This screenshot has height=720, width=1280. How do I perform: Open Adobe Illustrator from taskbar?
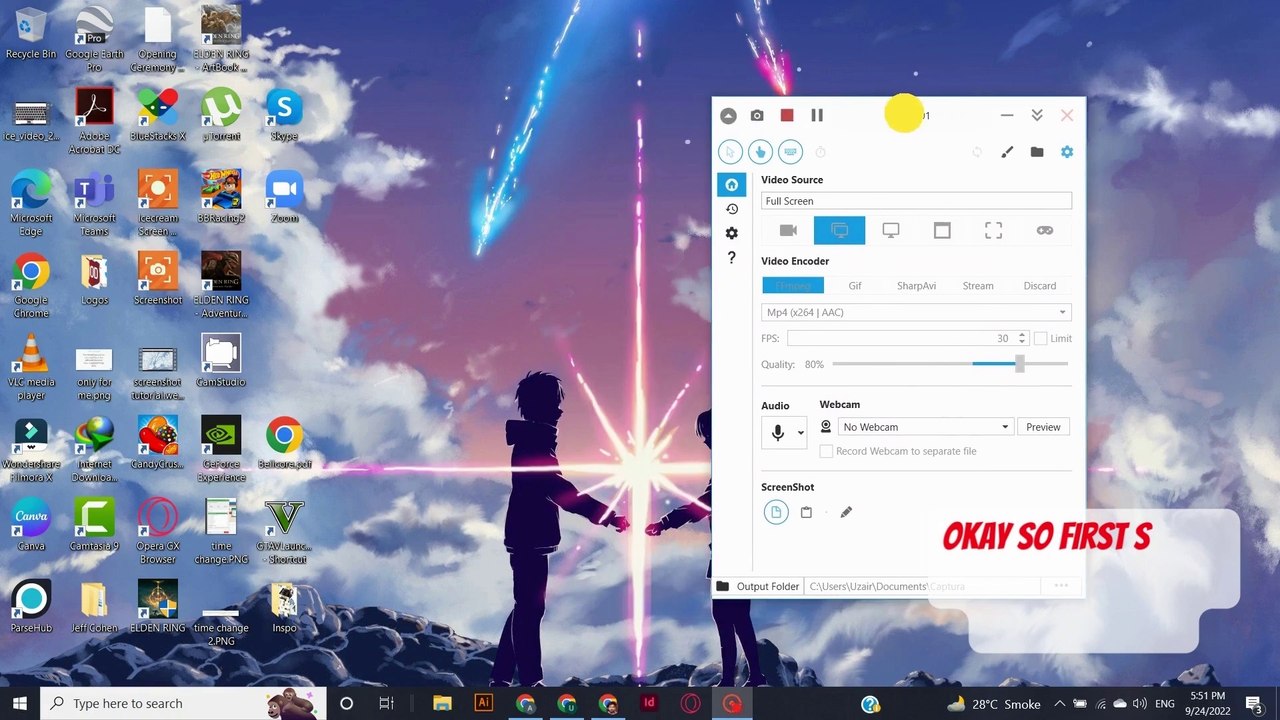484,704
